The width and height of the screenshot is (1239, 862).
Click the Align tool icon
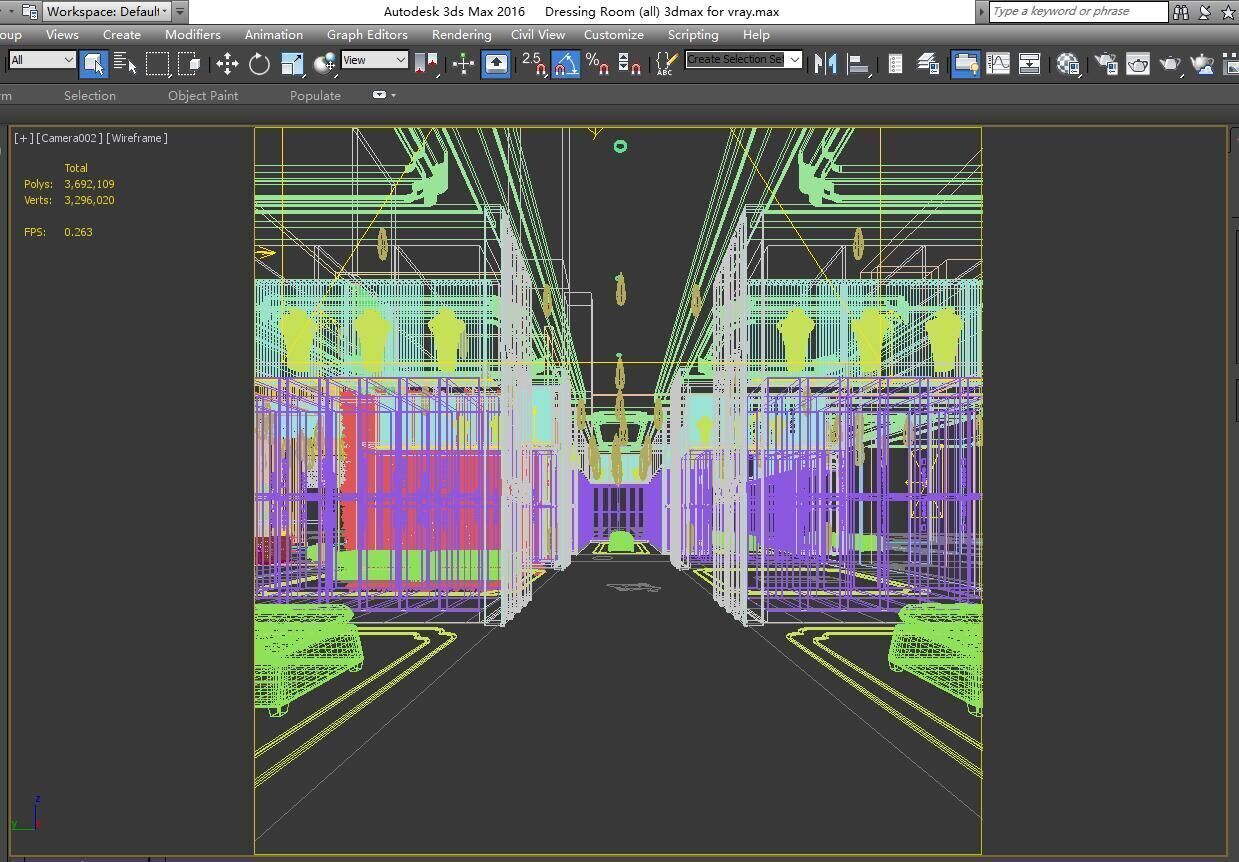(x=858, y=64)
